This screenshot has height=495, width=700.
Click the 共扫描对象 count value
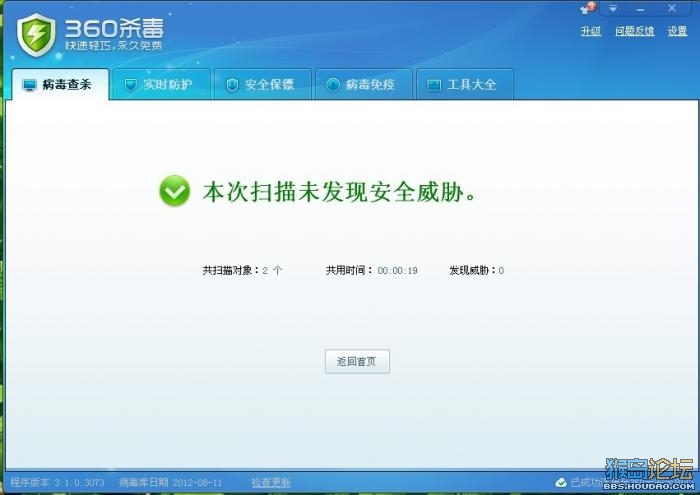coord(272,270)
